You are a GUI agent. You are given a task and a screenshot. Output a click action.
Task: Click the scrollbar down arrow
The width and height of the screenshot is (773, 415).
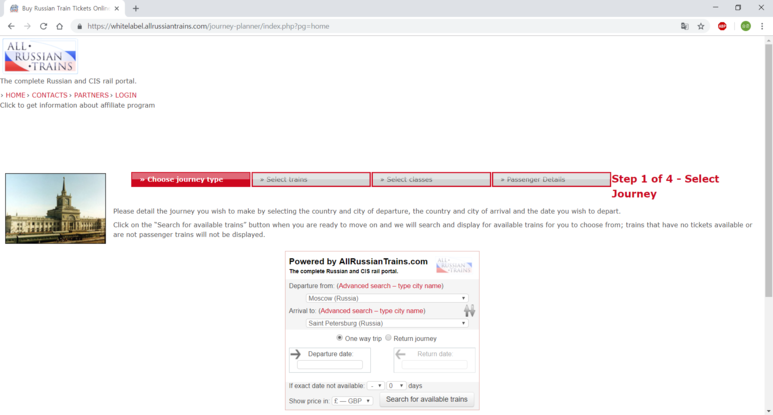click(x=768, y=411)
